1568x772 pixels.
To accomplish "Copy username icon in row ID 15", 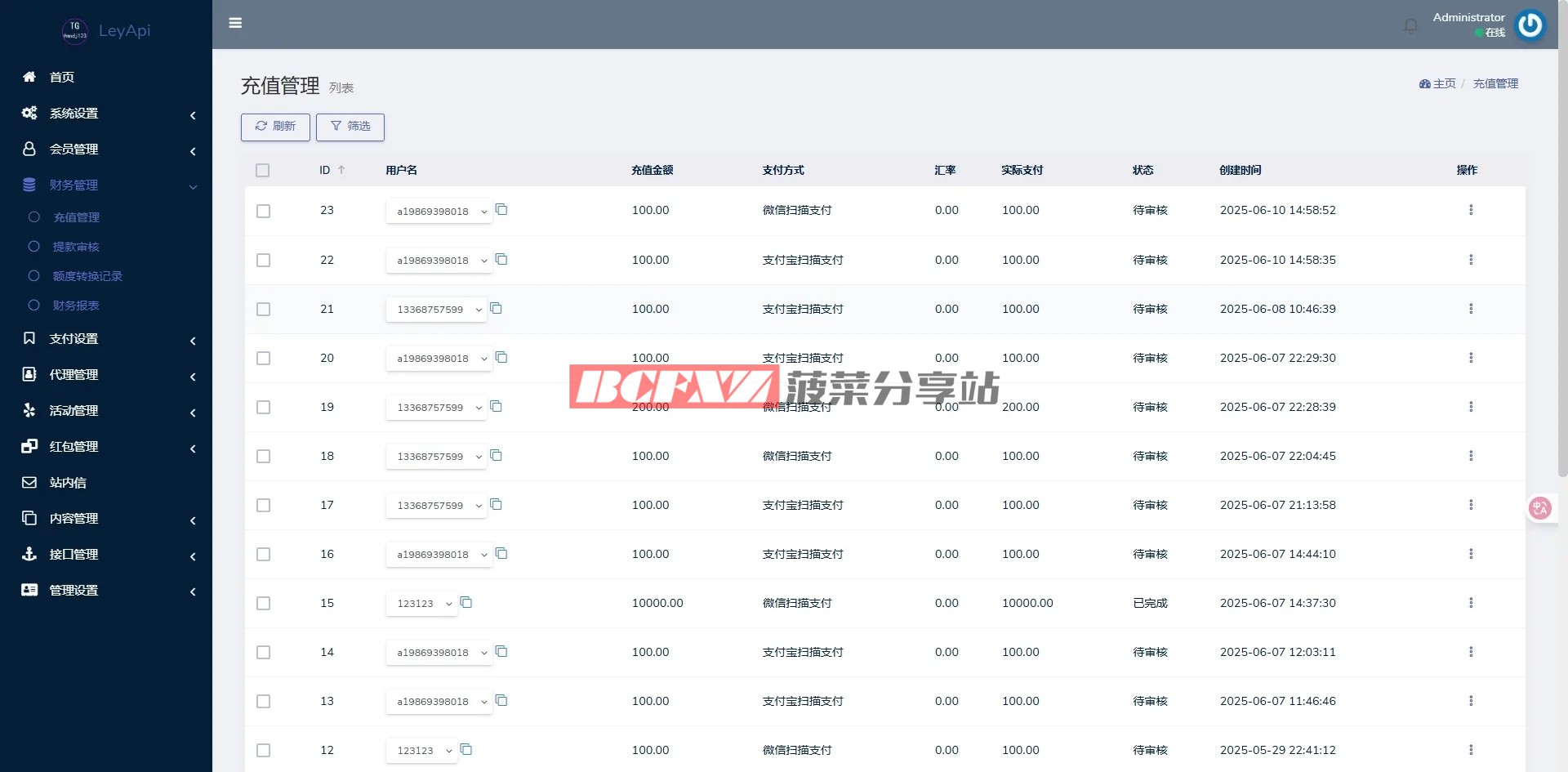I will click(x=466, y=602).
